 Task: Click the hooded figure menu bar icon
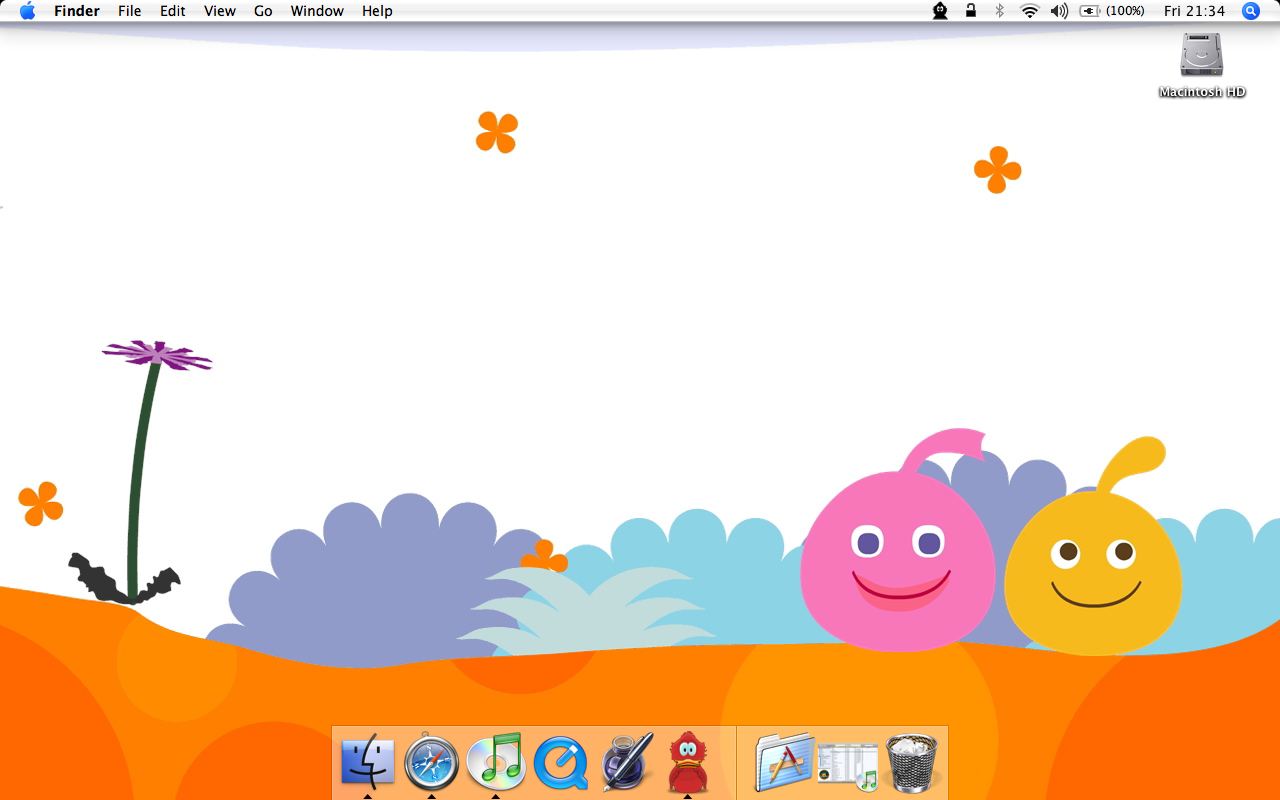(x=940, y=11)
